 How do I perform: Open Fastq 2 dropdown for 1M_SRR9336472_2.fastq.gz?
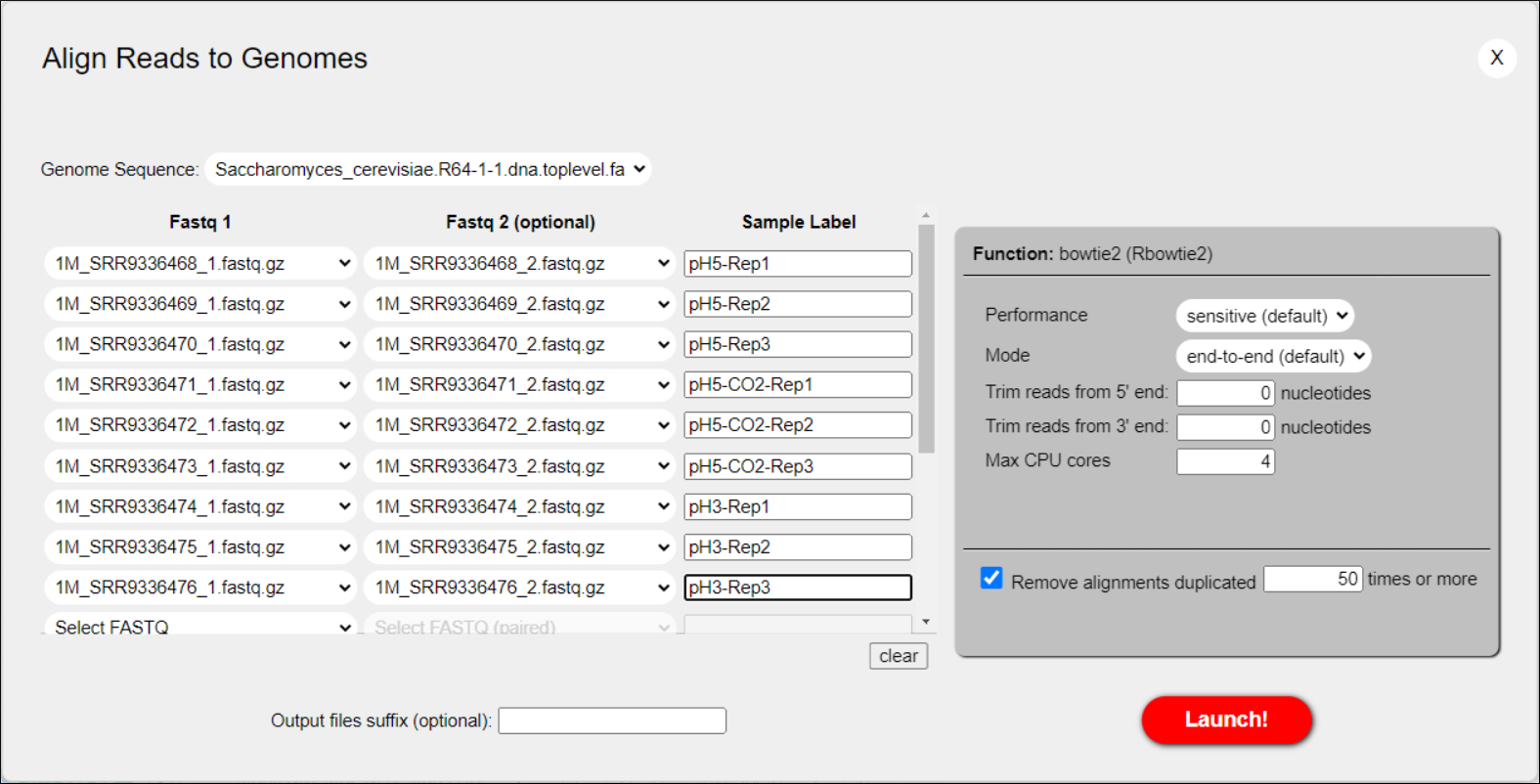click(519, 425)
